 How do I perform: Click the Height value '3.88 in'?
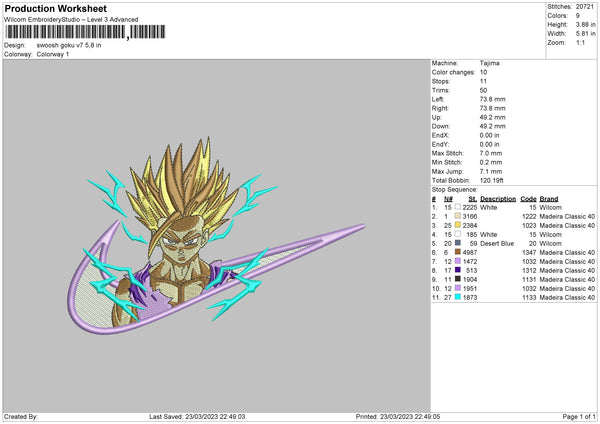tap(585, 24)
